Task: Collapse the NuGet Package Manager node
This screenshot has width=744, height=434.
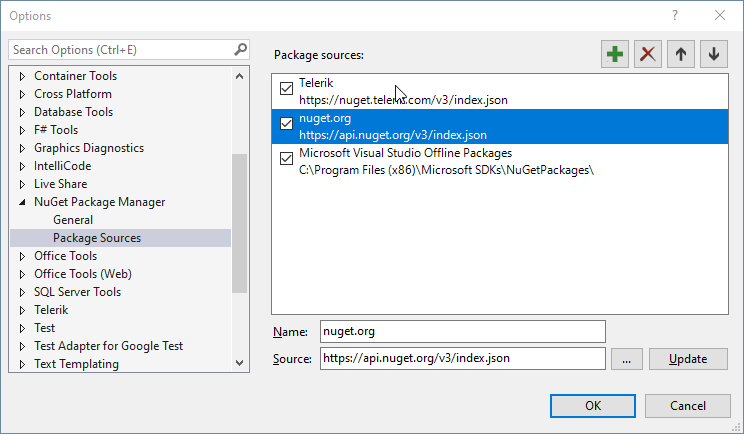Action: click(22, 202)
